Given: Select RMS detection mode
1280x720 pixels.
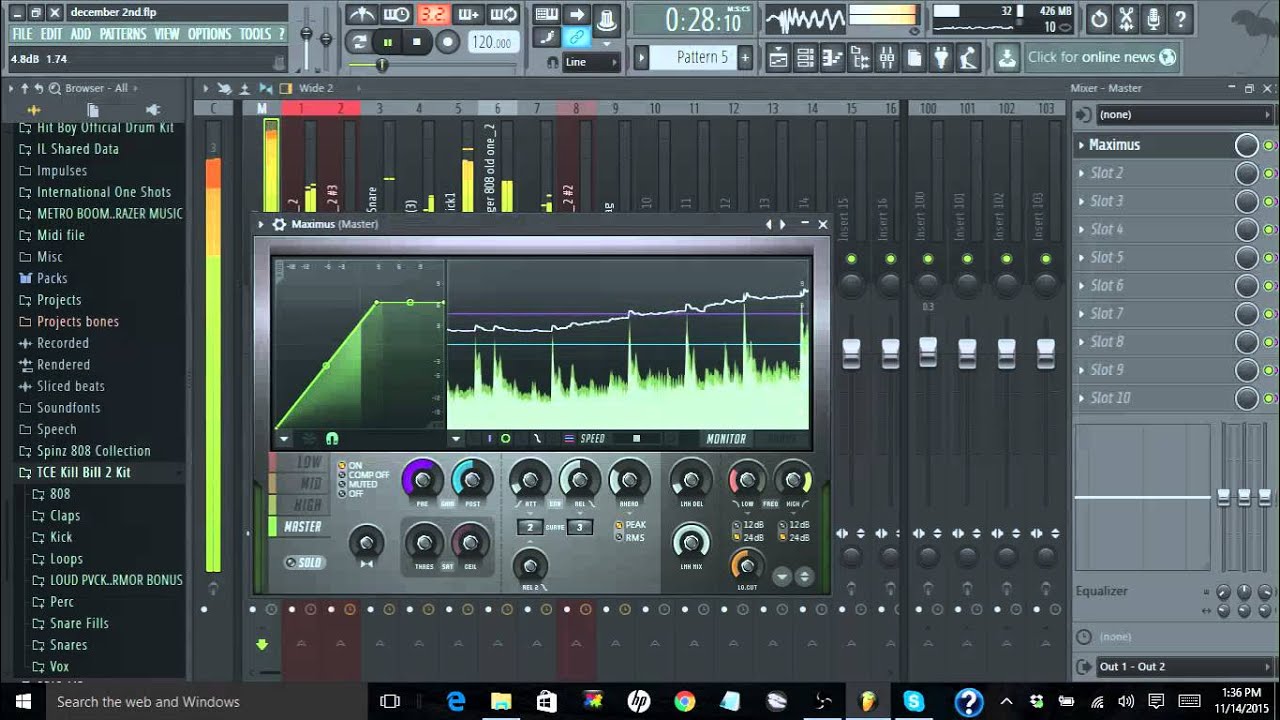Looking at the screenshot, I should (x=630, y=538).
